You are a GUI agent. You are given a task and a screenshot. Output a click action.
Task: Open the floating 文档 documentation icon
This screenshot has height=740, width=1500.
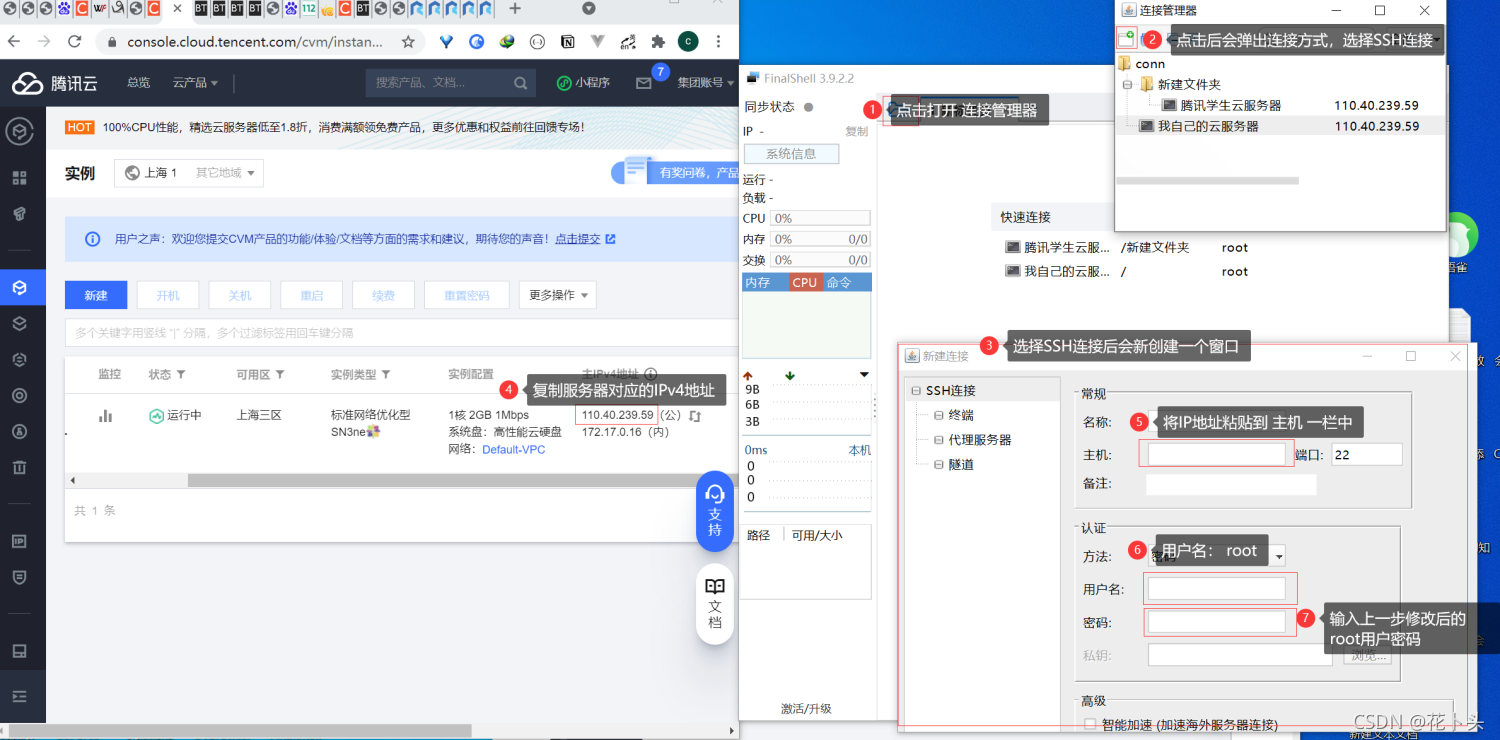(x=714, y=604)
